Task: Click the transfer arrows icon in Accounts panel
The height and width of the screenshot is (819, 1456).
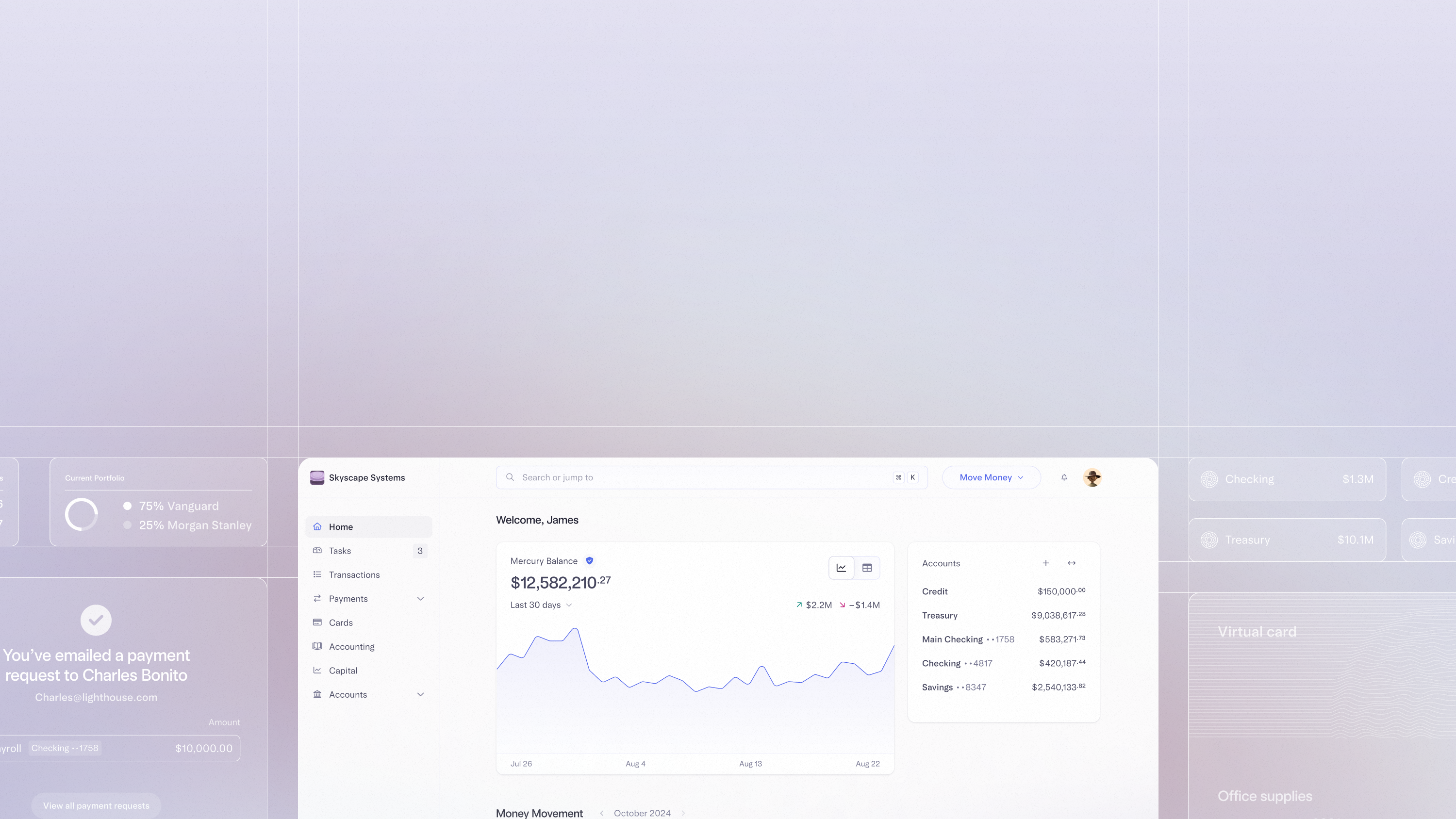Action: pyautogui.click(x=1072, y=563)
